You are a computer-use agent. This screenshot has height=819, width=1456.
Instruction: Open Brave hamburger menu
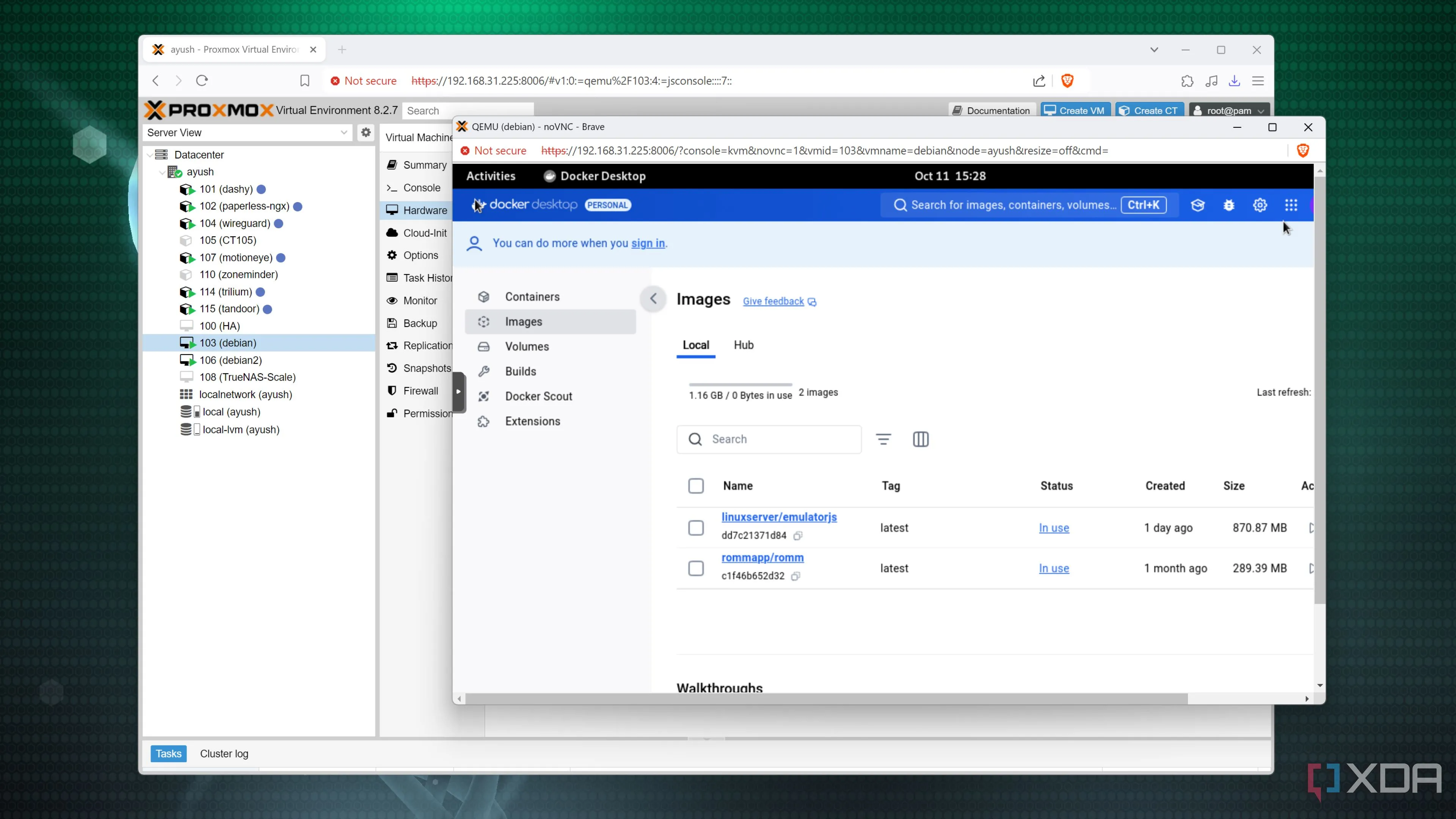click(x=1258, y=81)
